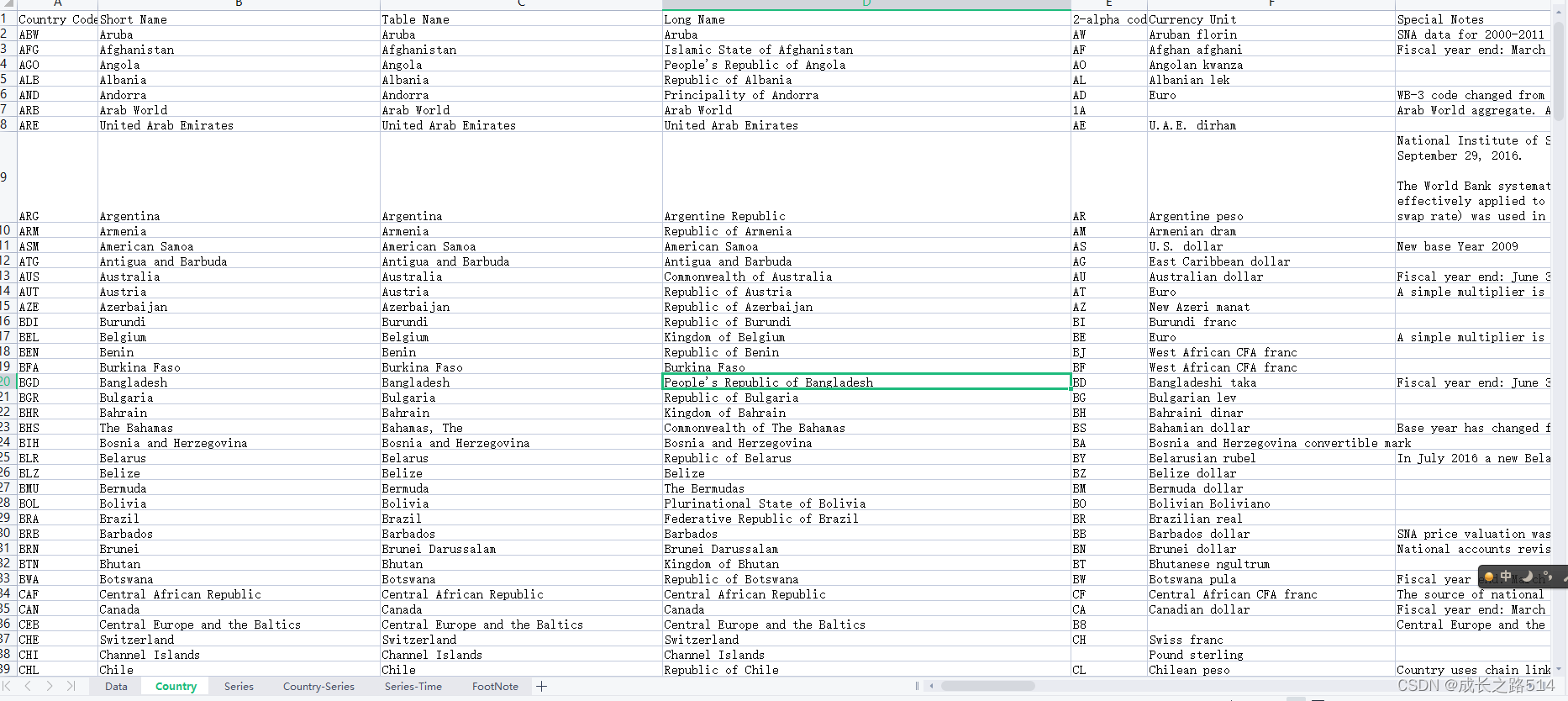The width and height of the screenshot is (1568, 701).
Task: Switch to the Data sheet tab
Action: [x=116, y=687]
